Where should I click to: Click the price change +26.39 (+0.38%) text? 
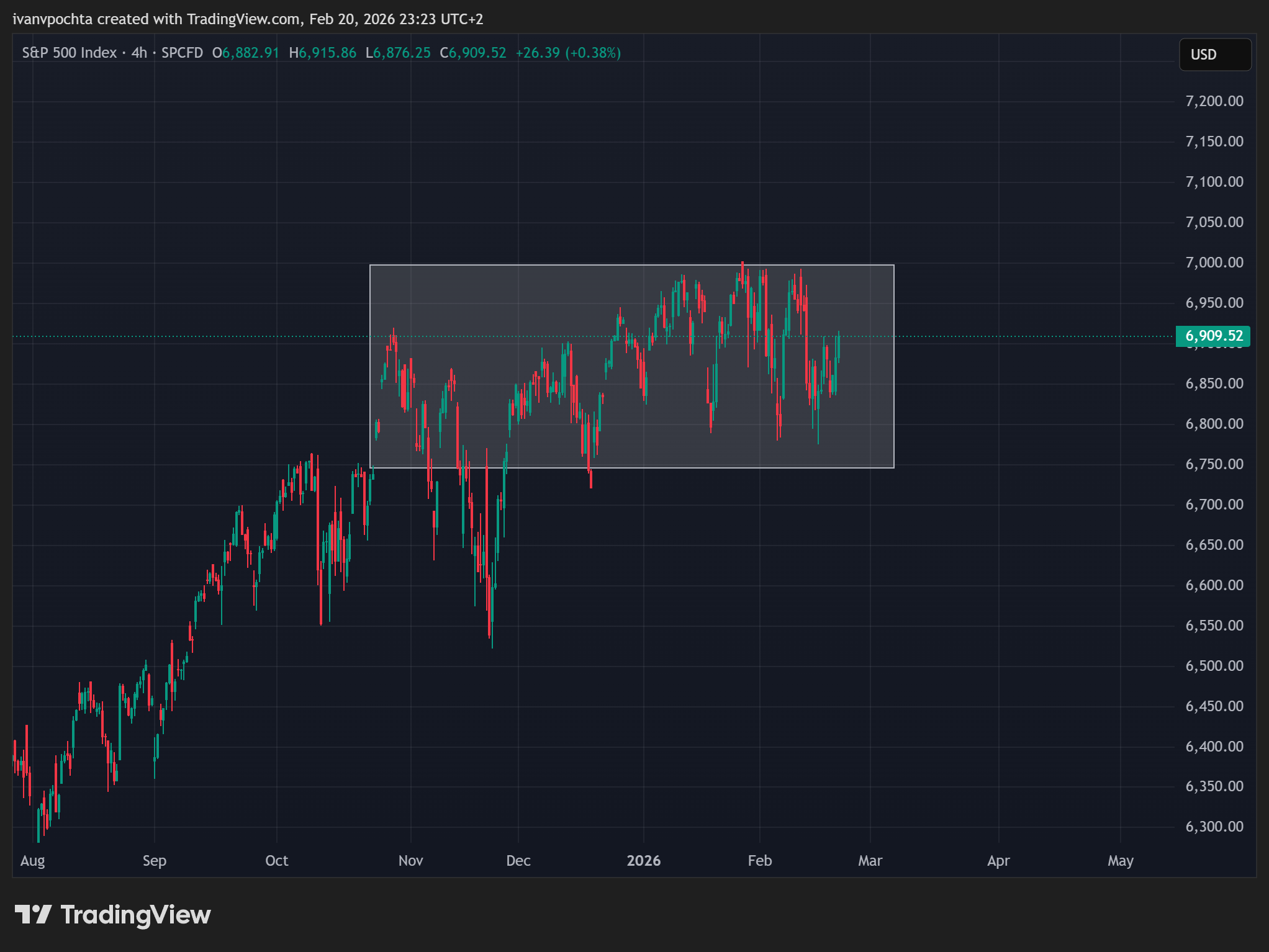pos(567,53)
